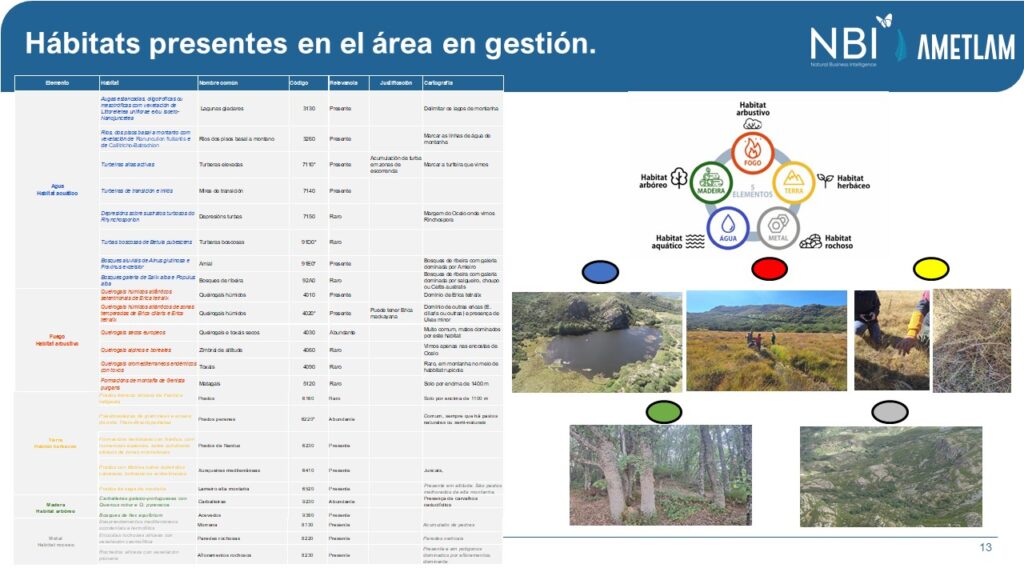This screenshot has height=576, width=1024.
Task: Click the Justificación column header
Action: (x=396, y=83)
